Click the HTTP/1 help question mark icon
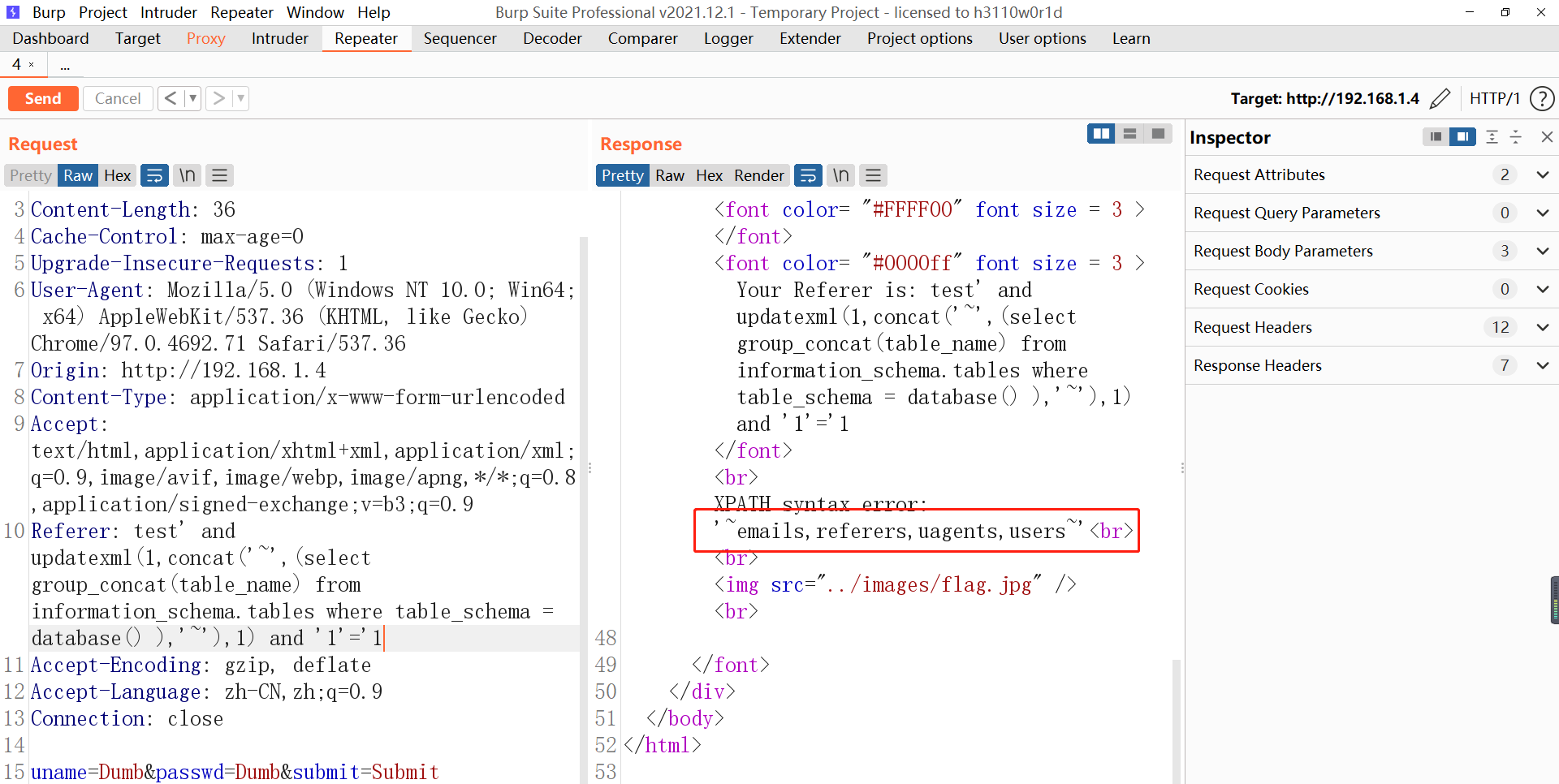The height and width of the screenshot is (784, 1559). point(1543,98)
